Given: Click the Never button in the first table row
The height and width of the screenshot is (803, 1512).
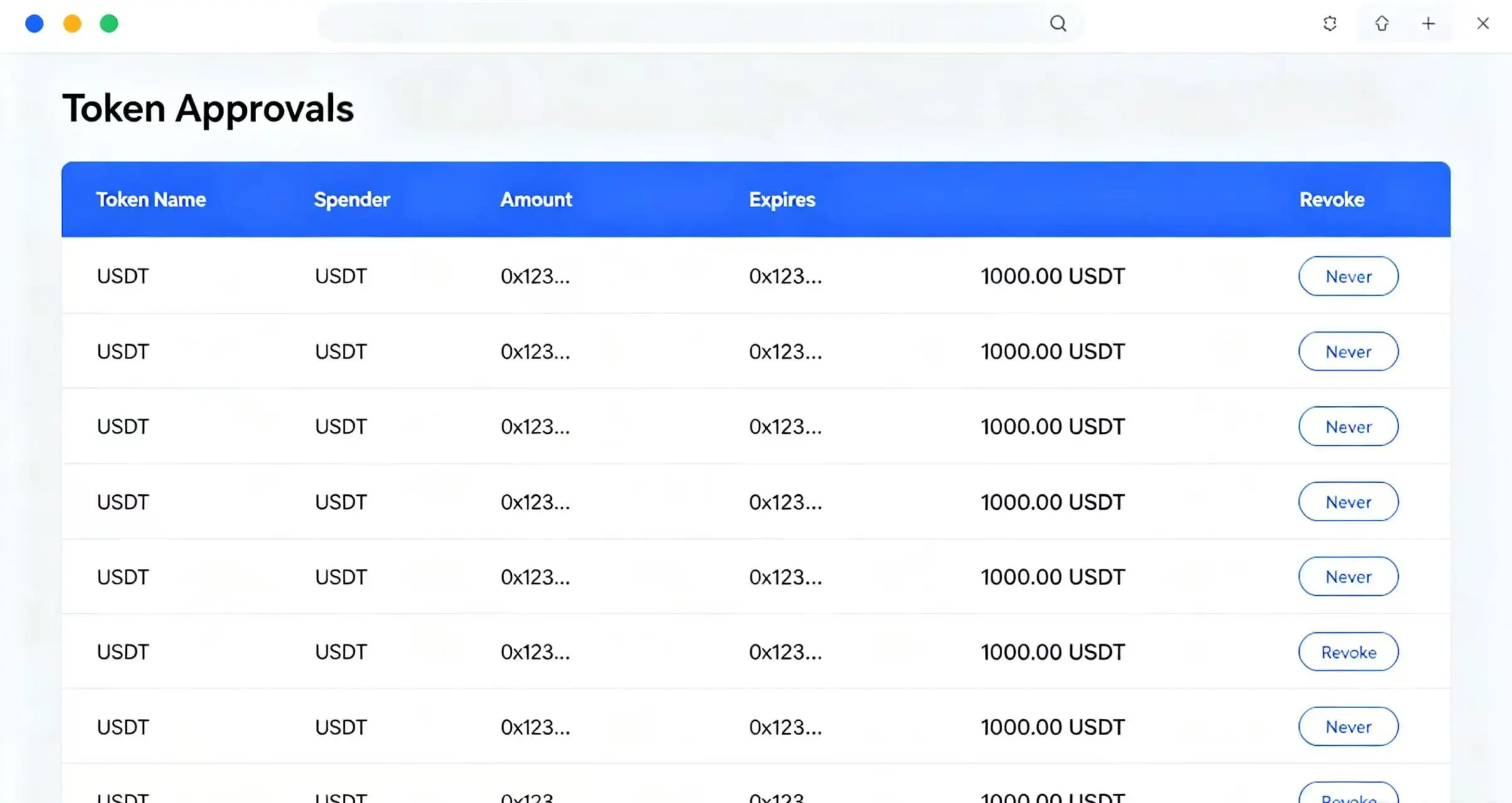Looking at the screenshot, I should tap(1348, 276).
